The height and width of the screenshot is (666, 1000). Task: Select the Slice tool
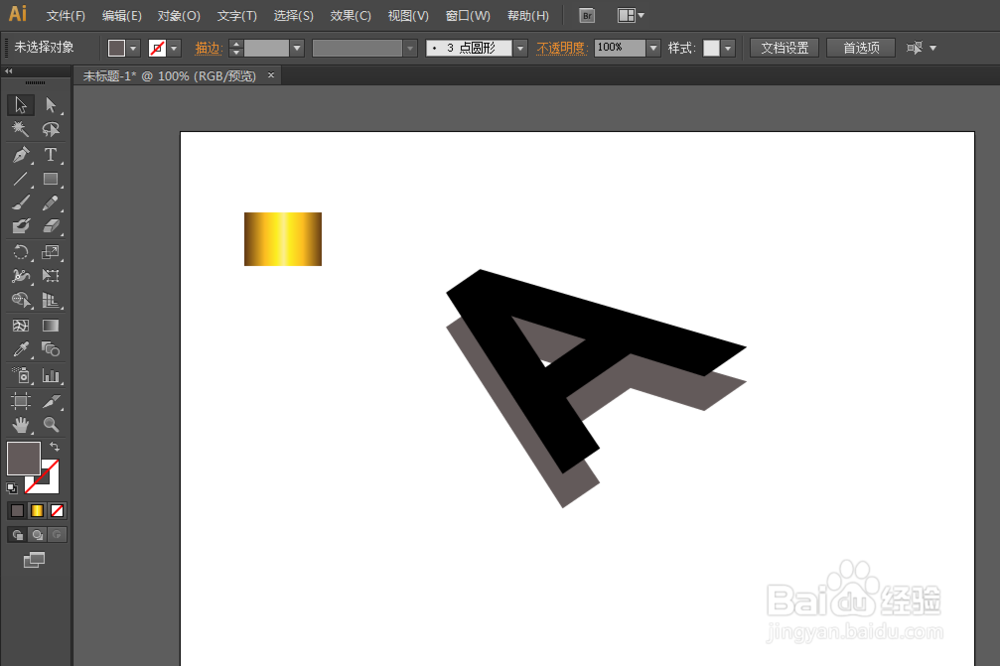[50, 401]
